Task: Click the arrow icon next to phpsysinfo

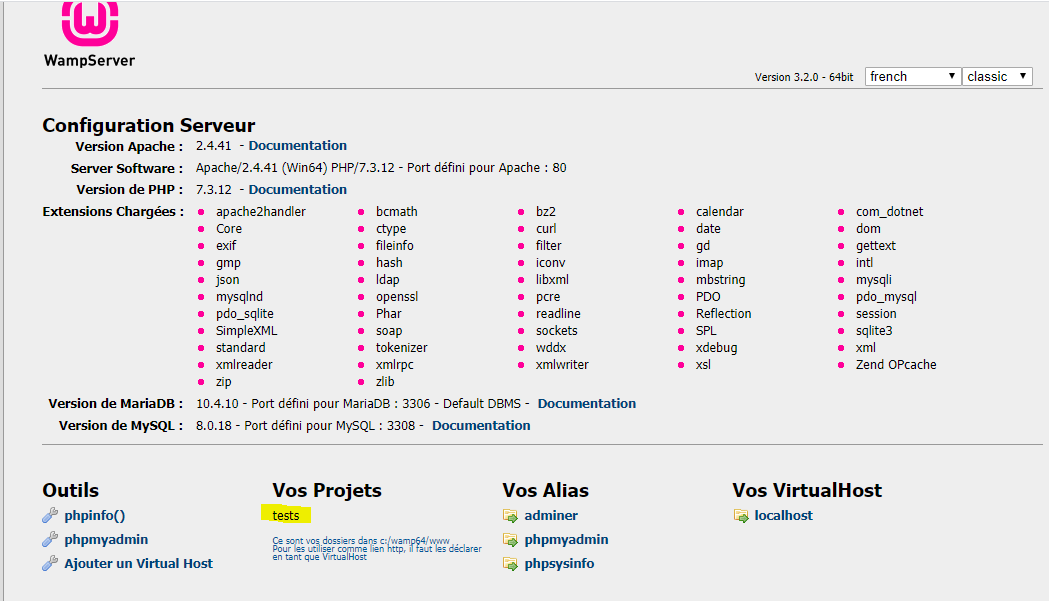Action: point(508,563)
